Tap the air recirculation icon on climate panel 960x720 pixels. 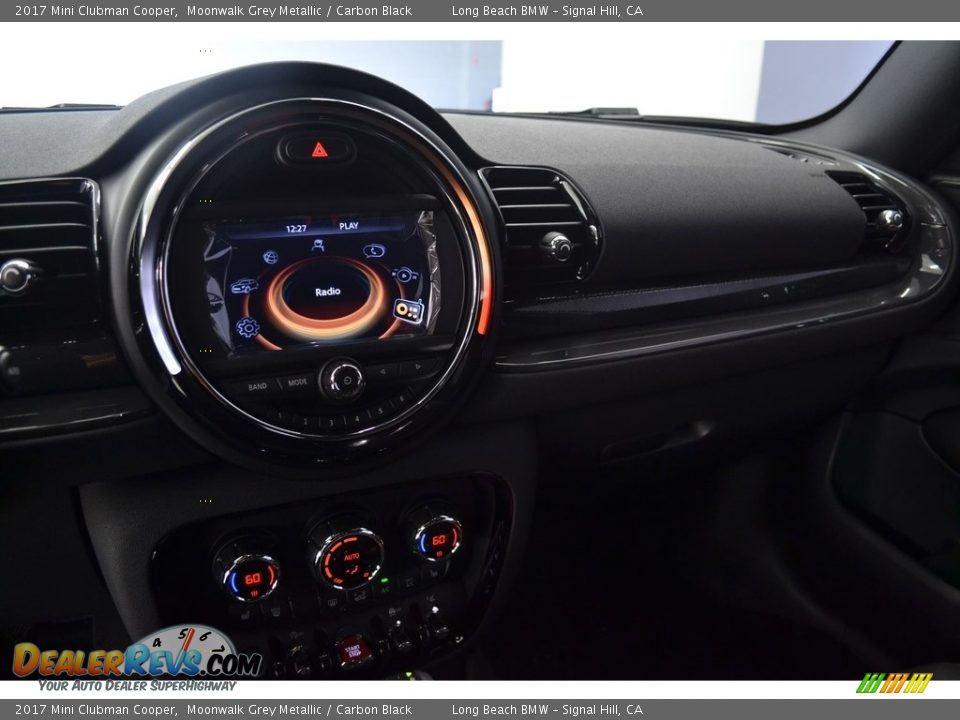point(360,596)
